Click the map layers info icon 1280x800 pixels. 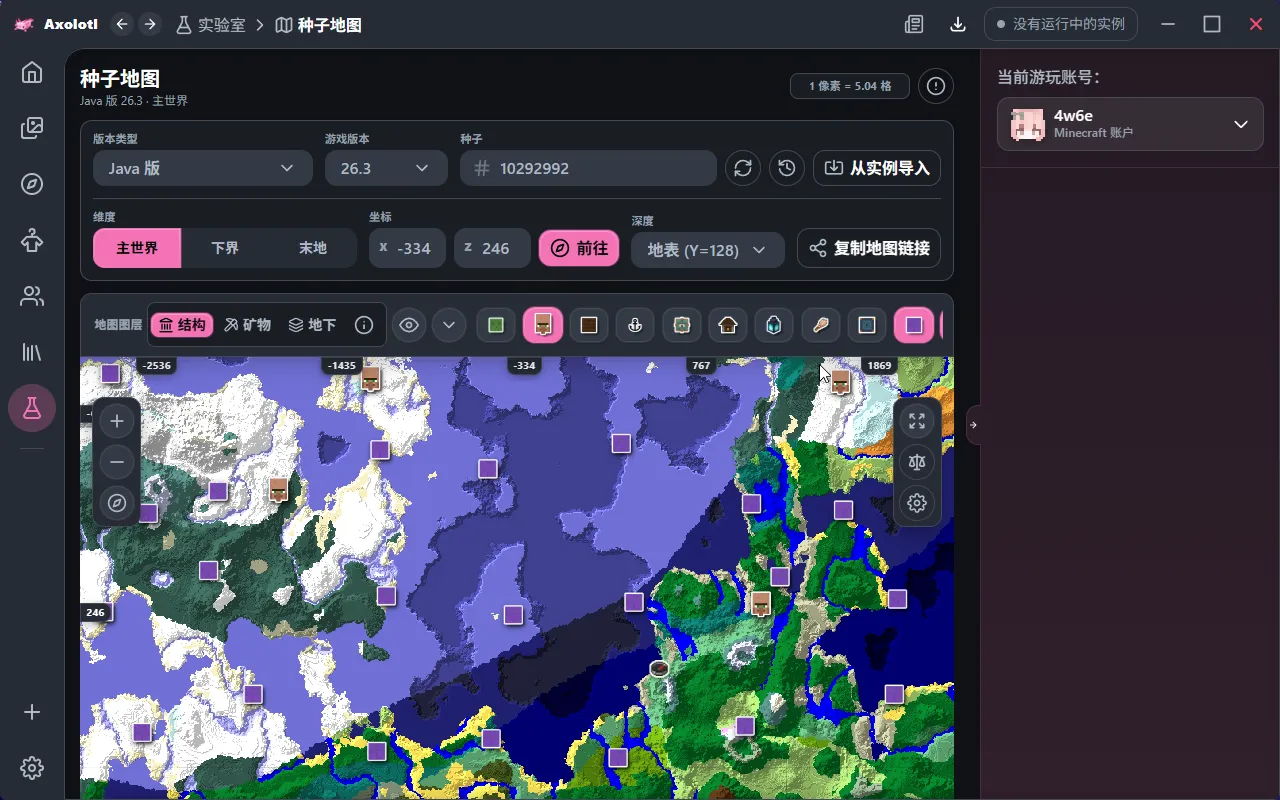364,325
